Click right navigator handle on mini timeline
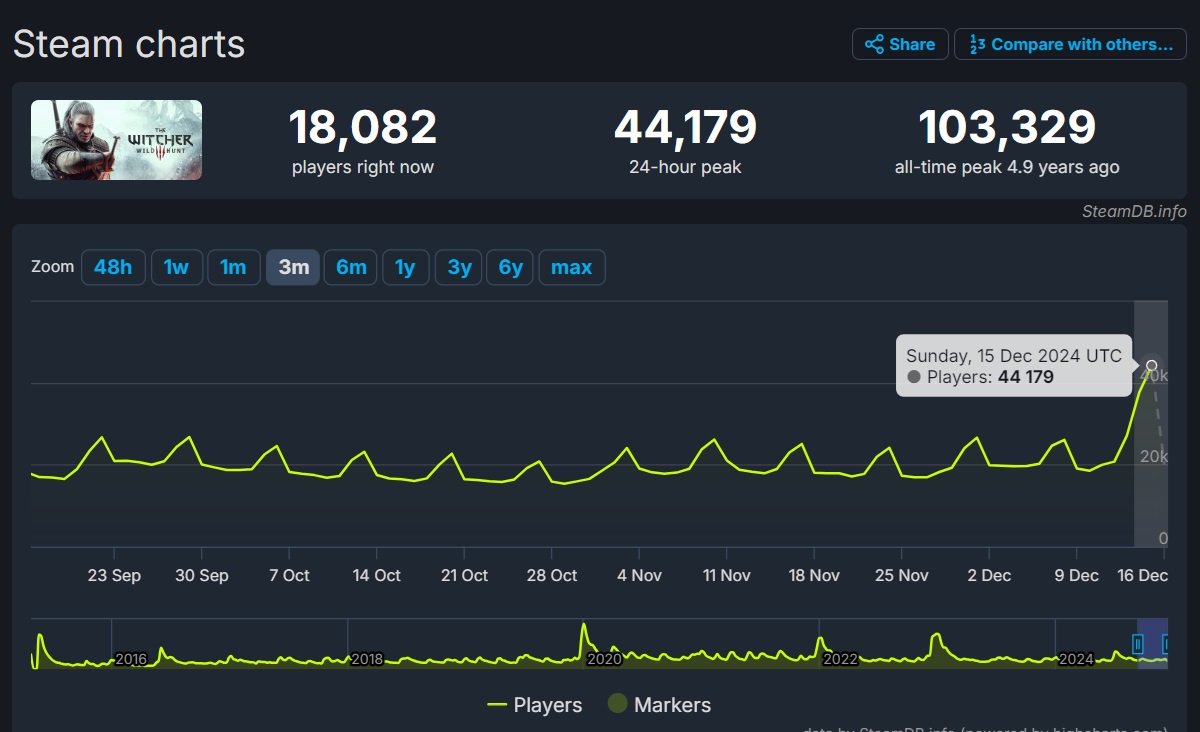This screenshot has height=732, width=1200. 1167,644
